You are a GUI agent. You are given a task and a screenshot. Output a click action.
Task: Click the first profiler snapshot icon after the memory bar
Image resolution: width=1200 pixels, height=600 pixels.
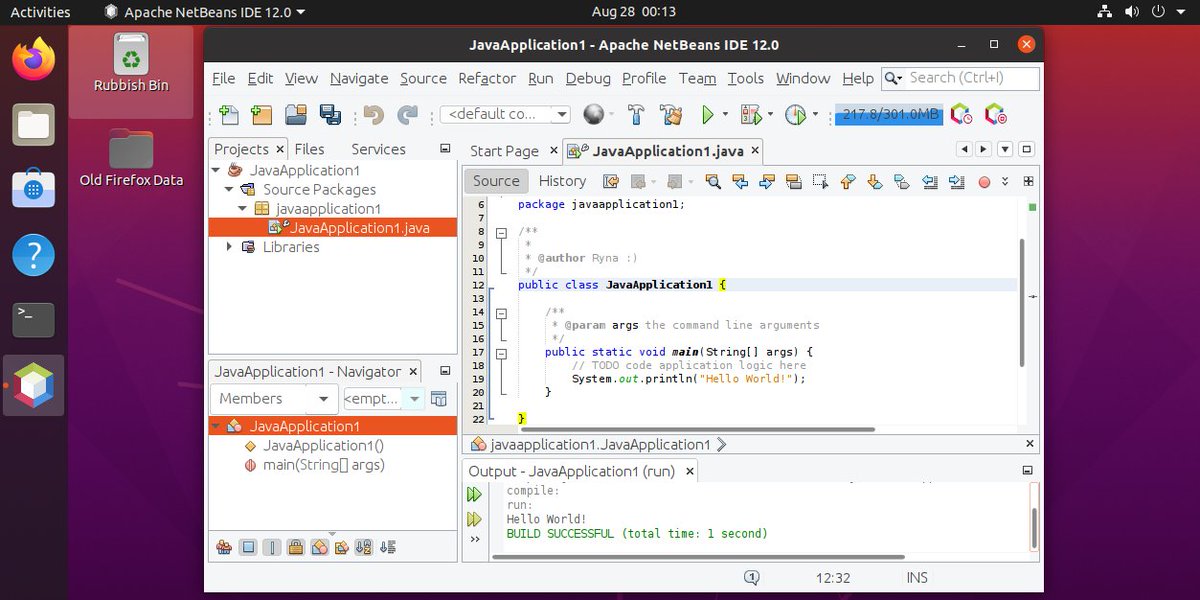tap(961, 114)
